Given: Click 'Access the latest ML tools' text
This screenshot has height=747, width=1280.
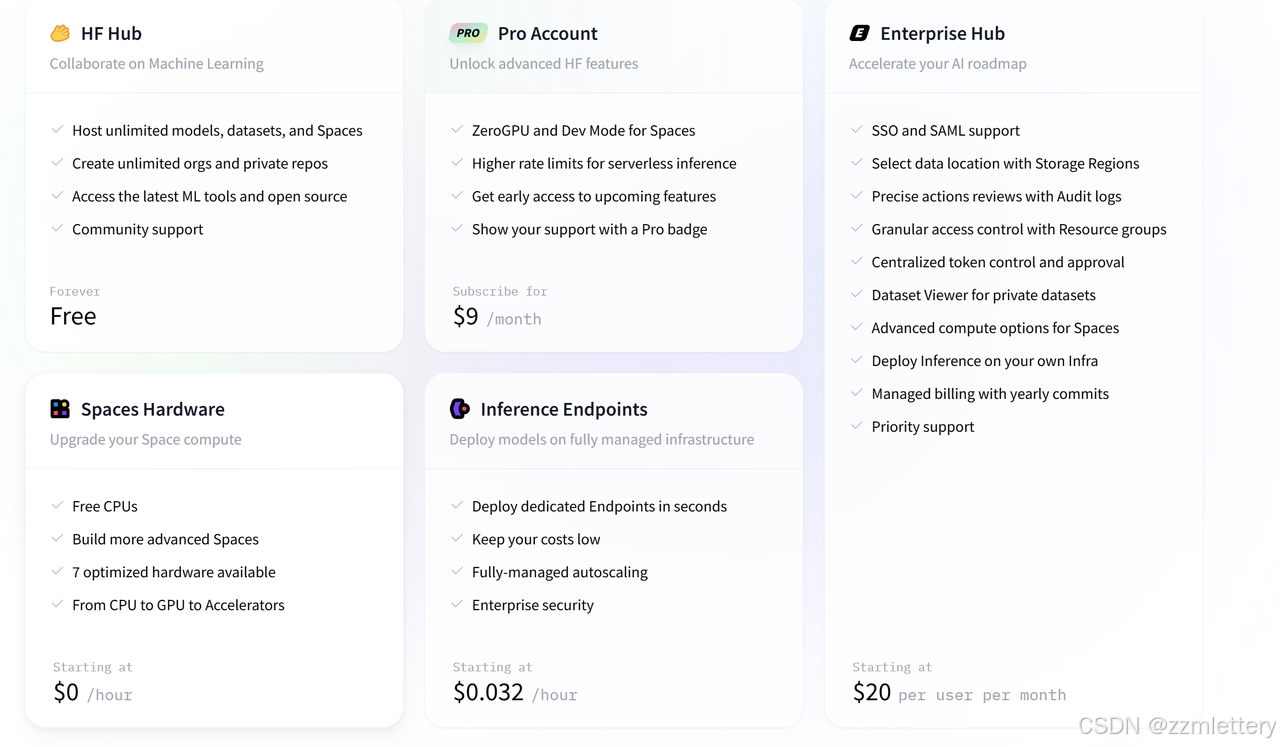Looking at the screenshot, I should pos(210,196).
